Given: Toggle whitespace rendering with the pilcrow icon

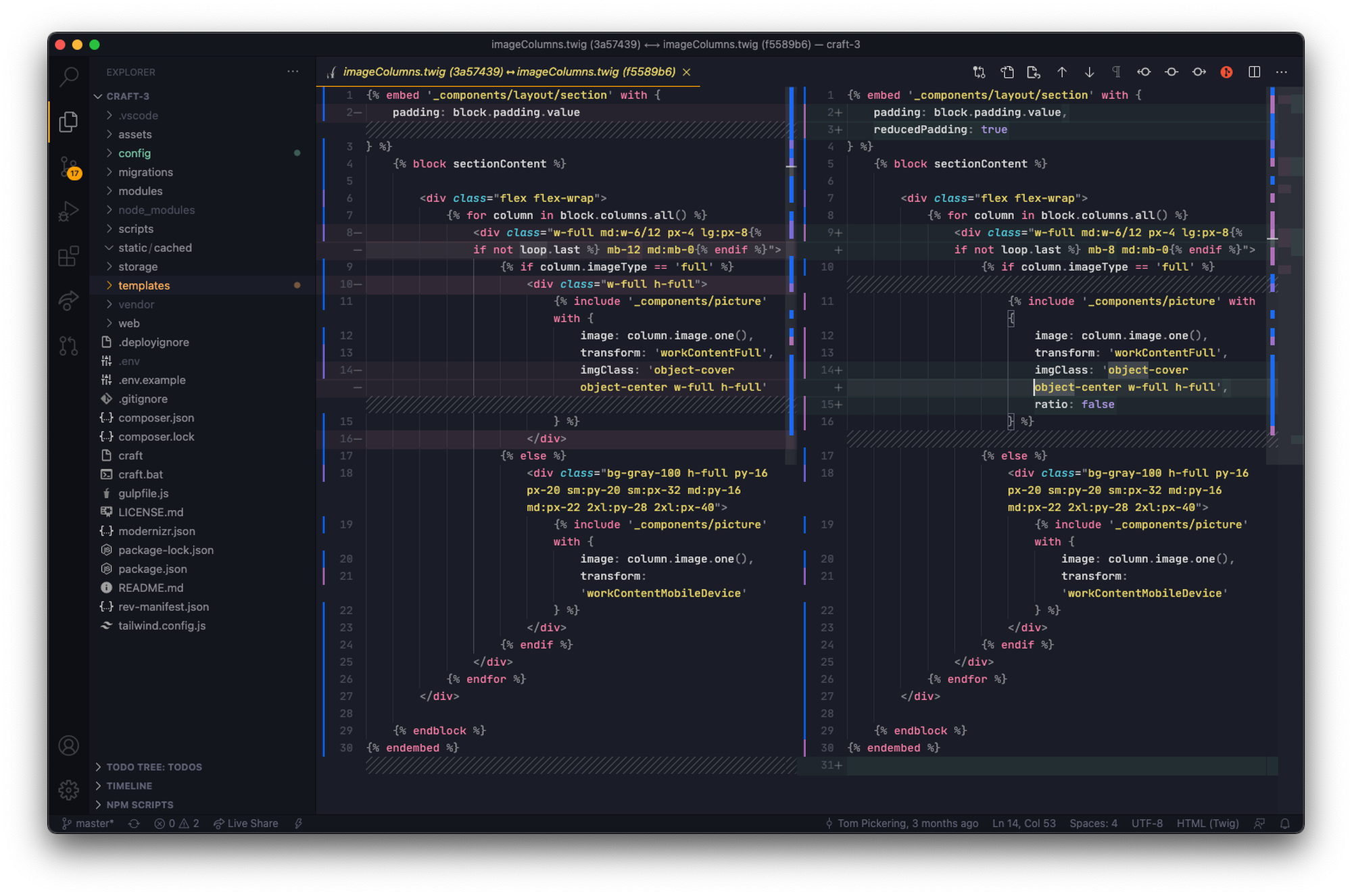Looking at the screenshot, I should click(1117, 72).
